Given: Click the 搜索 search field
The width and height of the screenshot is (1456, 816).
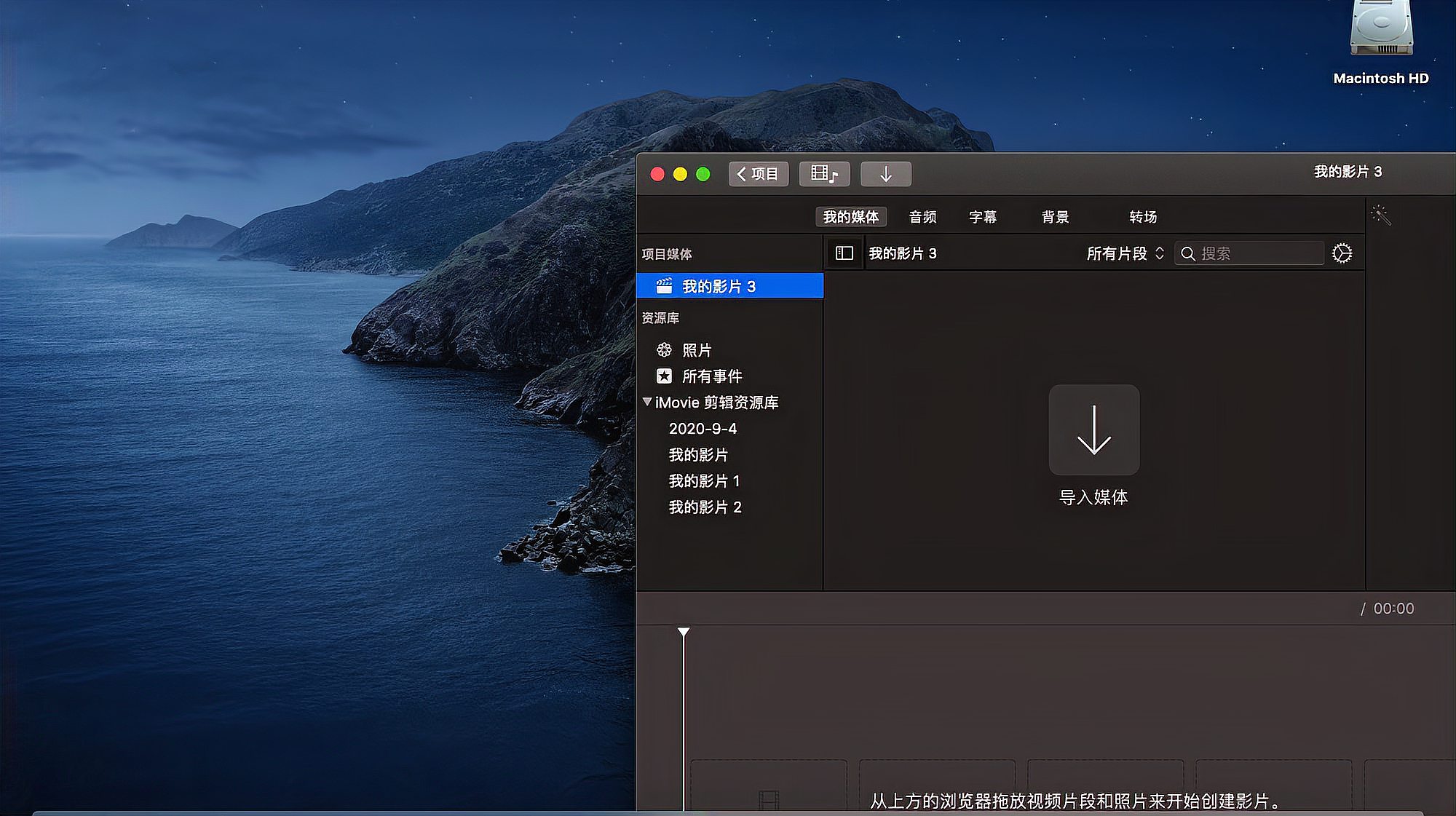Looking at the screenshot, I should pyautogui.click(x=1249, y=253).
